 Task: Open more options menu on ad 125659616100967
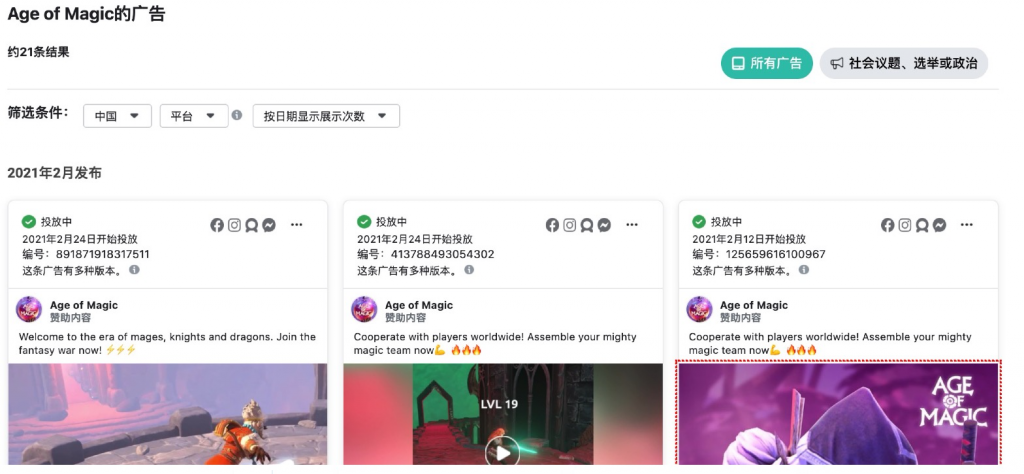point(967,225)
